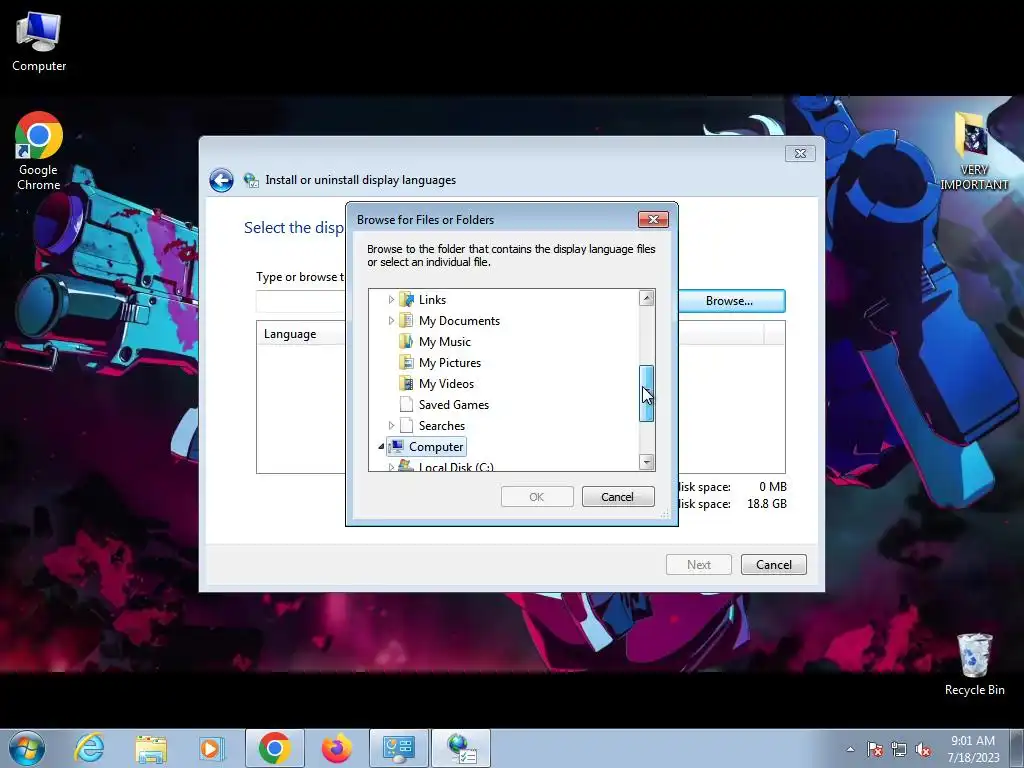Launch Internet Explorer from the taskbar
Image resolution: width=1024 pixels, height=768 pixels.
pyautogui.click(x=89, y=748)
